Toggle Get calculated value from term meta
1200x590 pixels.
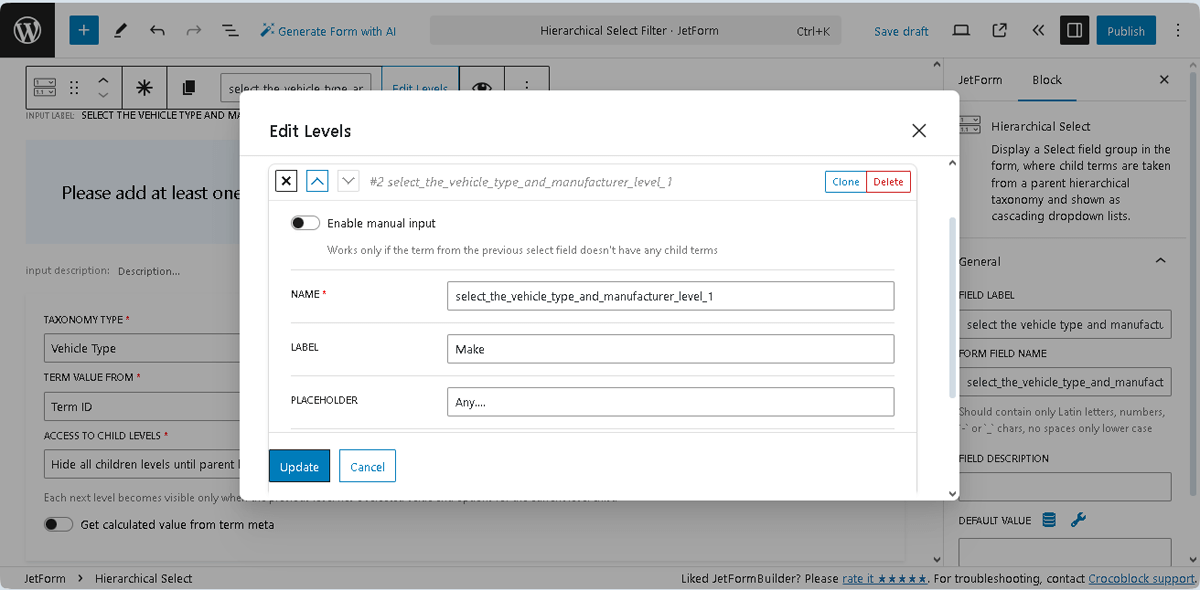[x=59, y=524]
